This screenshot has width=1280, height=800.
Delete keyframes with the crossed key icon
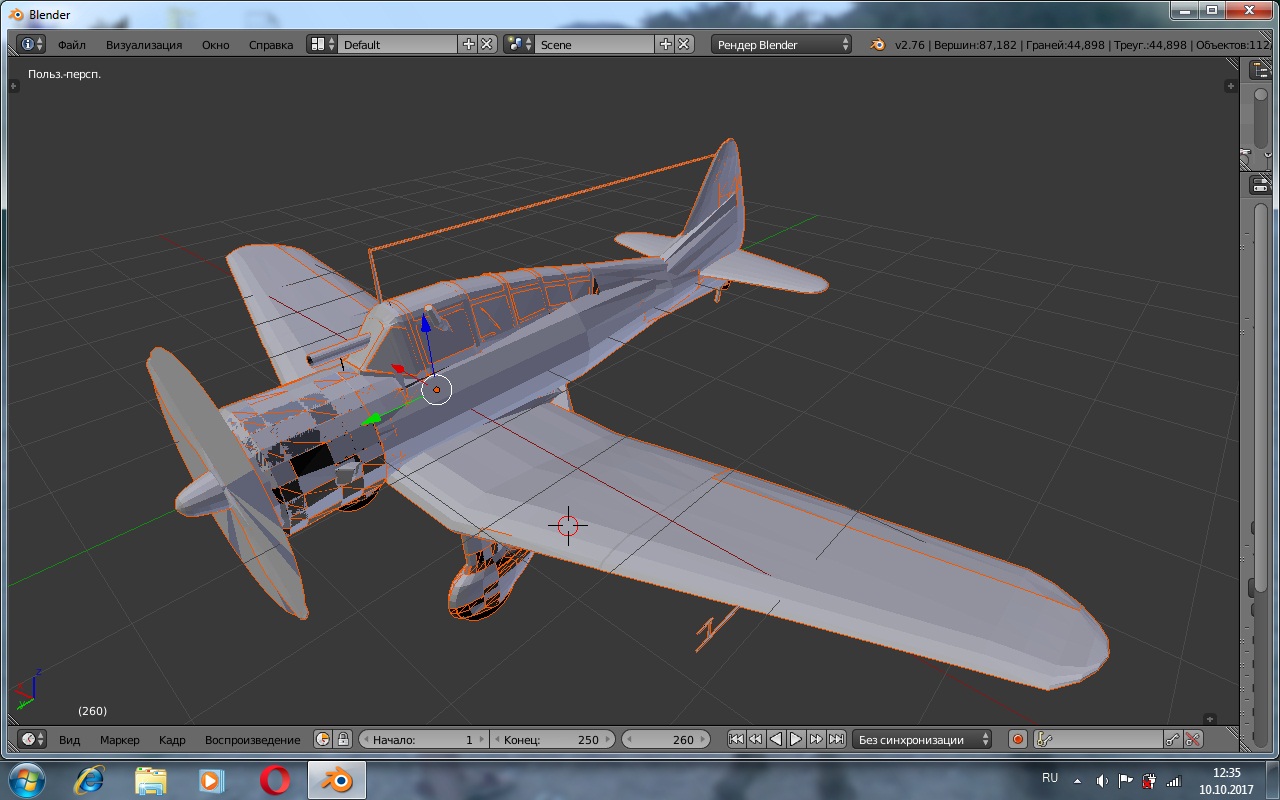[1192, 739]
